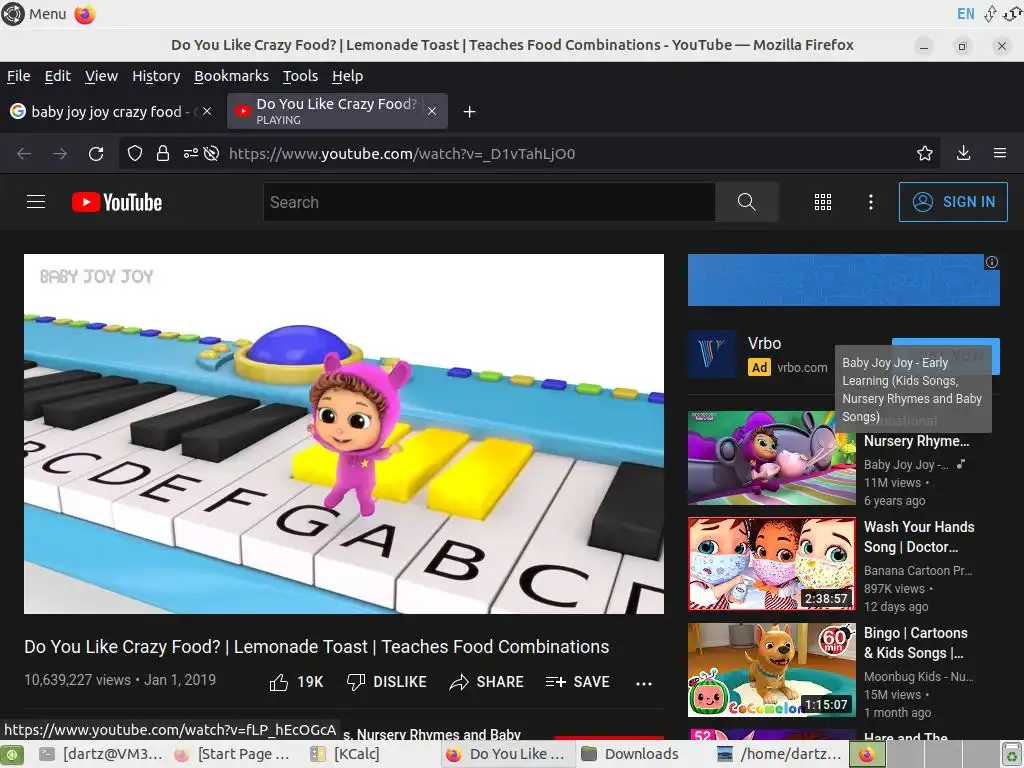Image resolution: width=1024 pixels, height=768 pixels.
Task: Click the YouTube search magnifier button
Action: click(x=746, y=202)
